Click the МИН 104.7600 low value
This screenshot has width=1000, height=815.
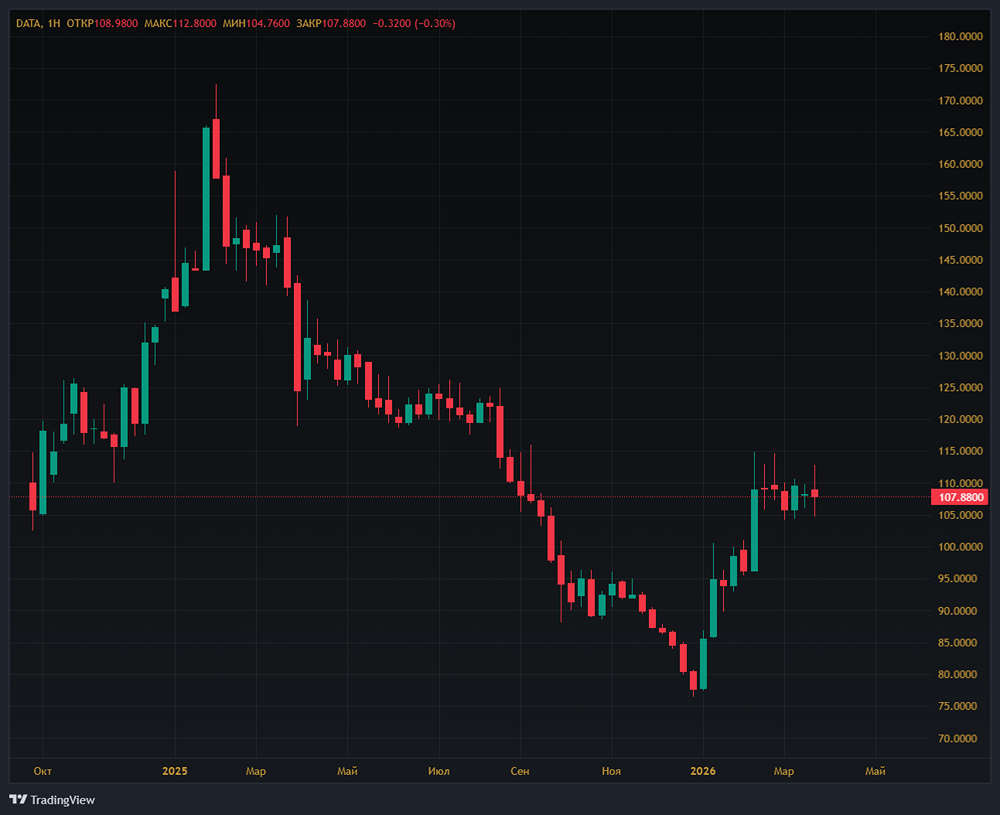256,24
